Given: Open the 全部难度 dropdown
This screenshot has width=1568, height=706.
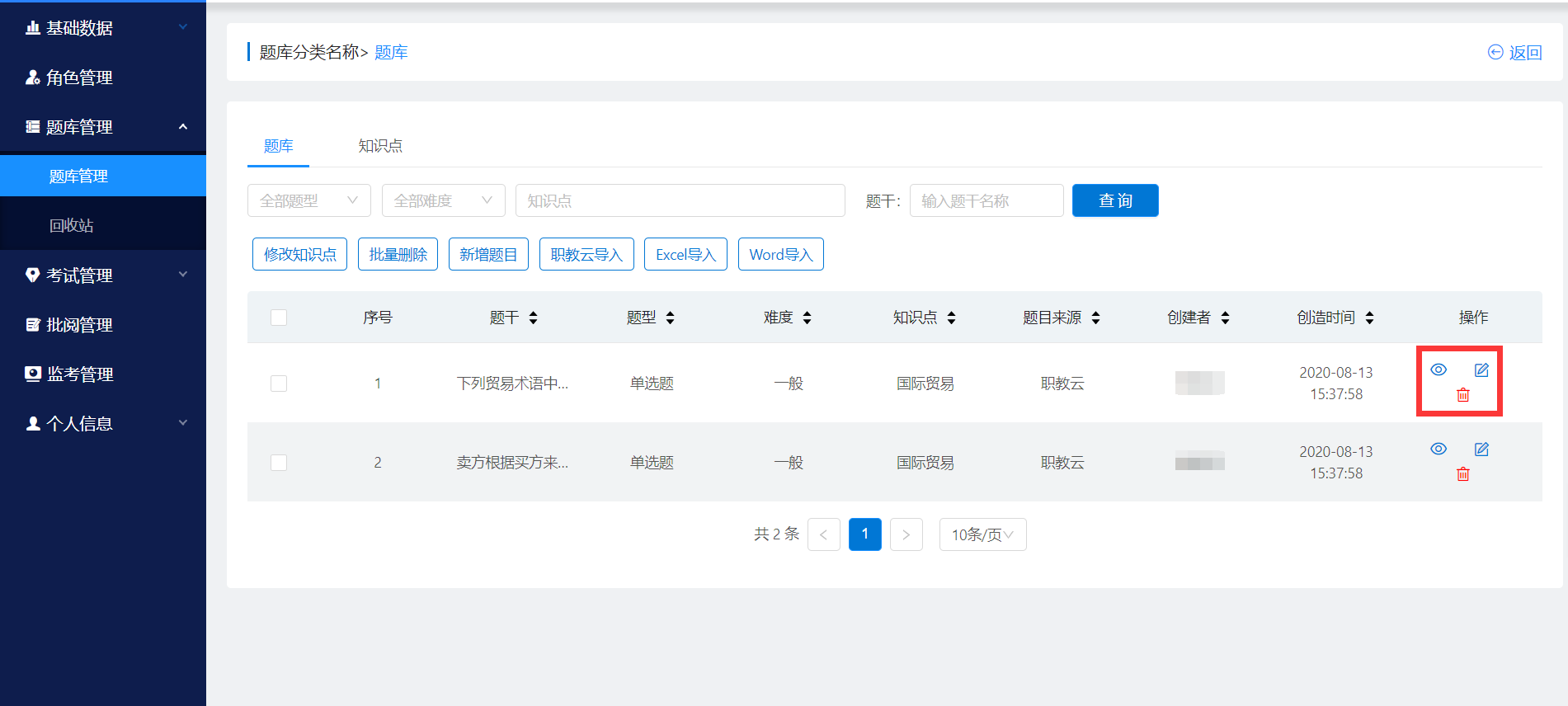Looking at the screenshot, I should [444, 200].
